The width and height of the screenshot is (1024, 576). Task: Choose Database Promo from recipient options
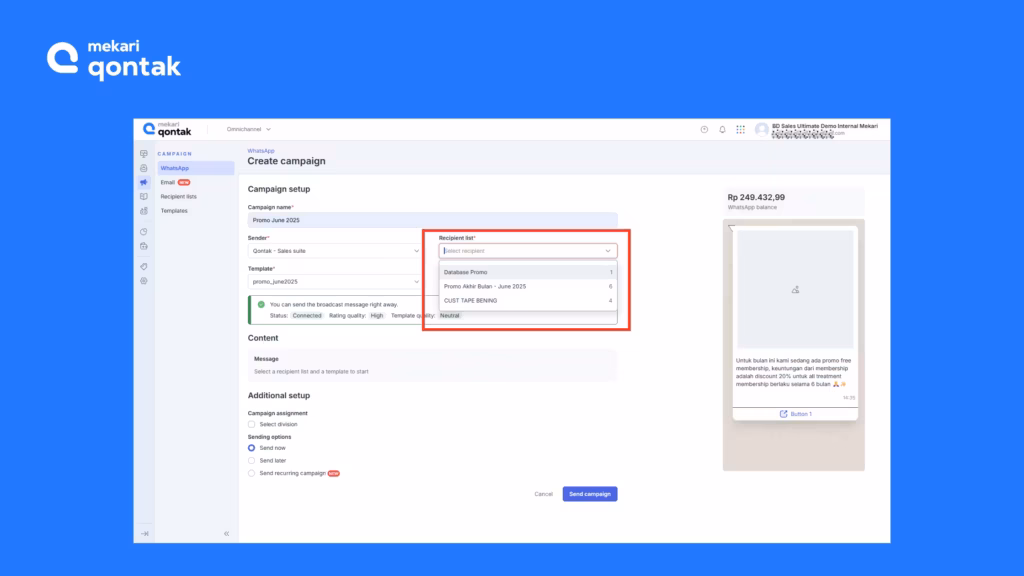tap(528, 272)
